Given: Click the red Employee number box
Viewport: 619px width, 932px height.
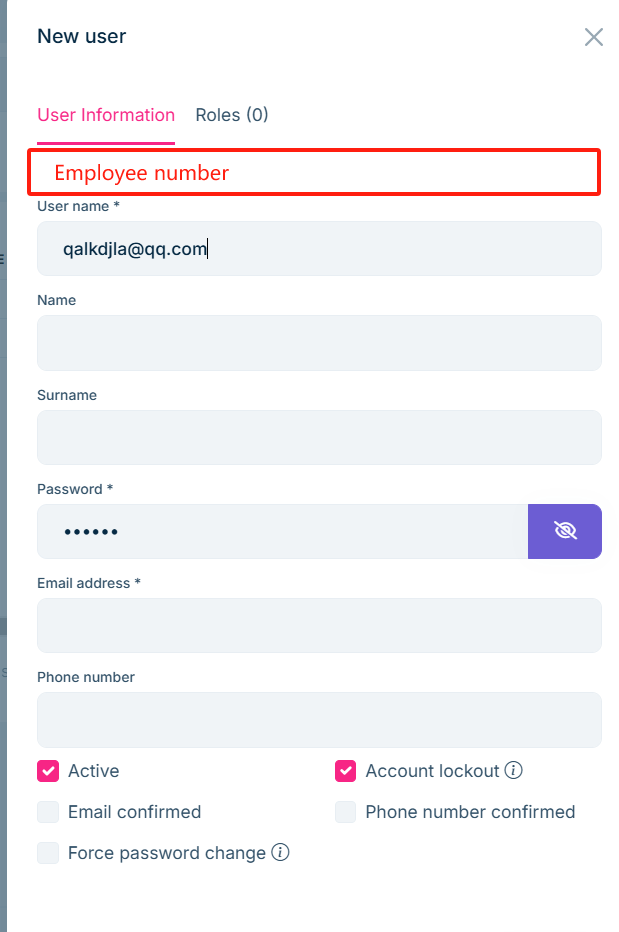Looking at the screenshot, I should [314, 172].
